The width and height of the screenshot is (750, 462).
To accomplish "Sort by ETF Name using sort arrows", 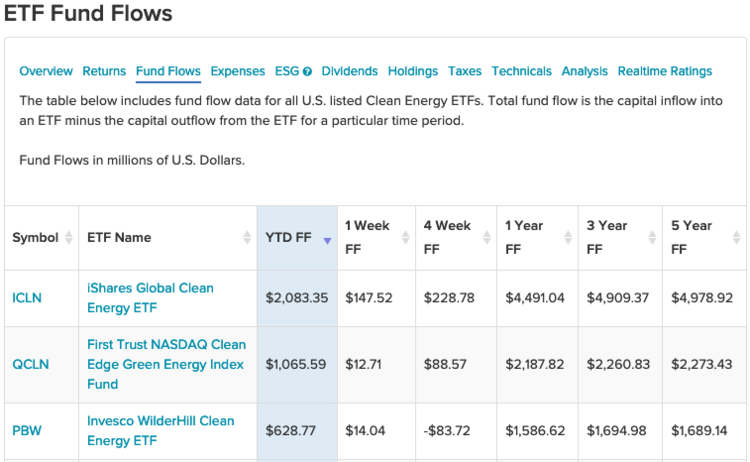I will 247,238.
